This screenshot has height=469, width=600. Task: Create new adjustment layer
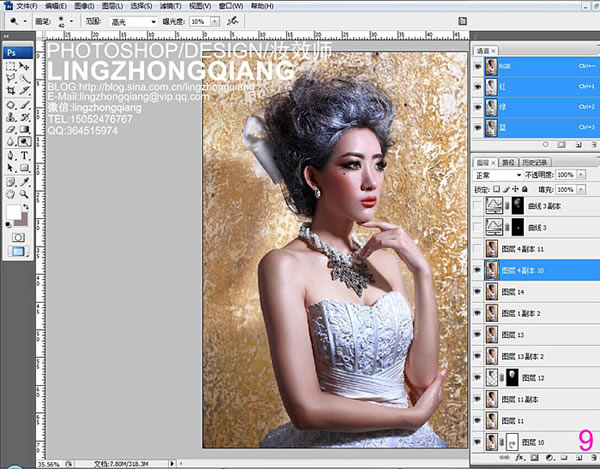tap(550, 458)
